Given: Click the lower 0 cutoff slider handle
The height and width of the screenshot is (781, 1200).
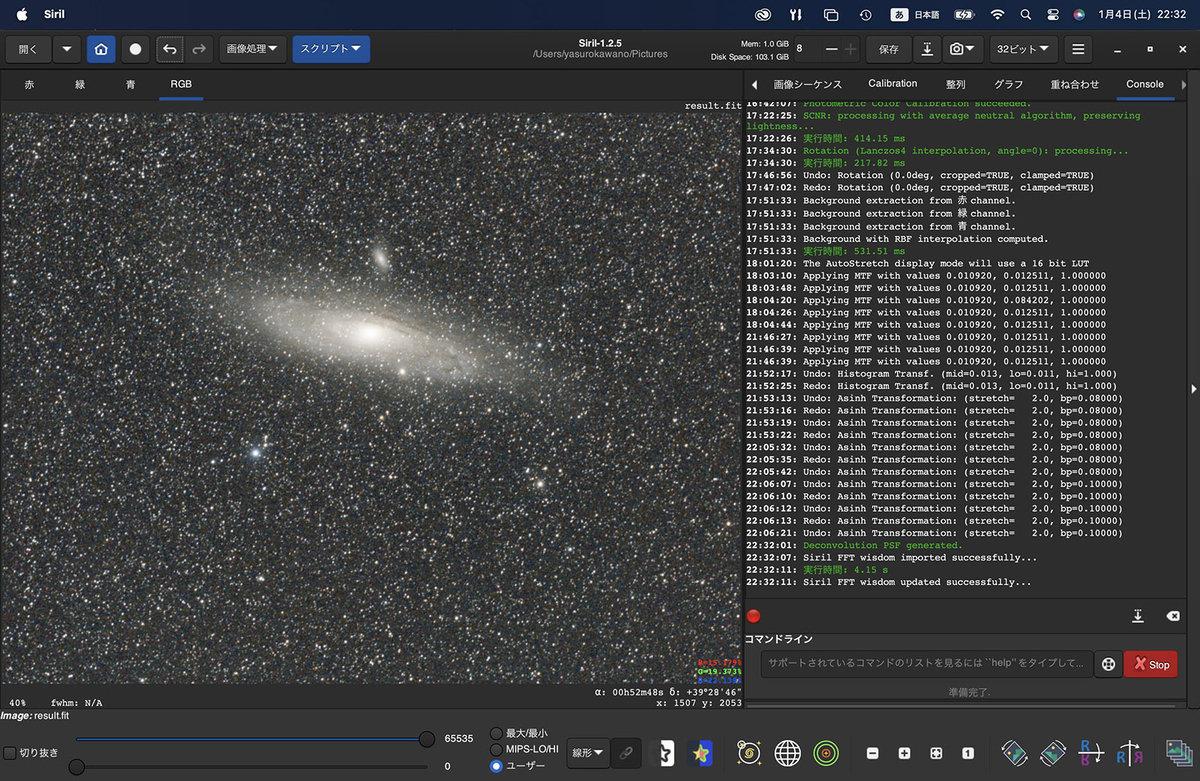Looking at the screenshot, I should [x=76, y=767].
